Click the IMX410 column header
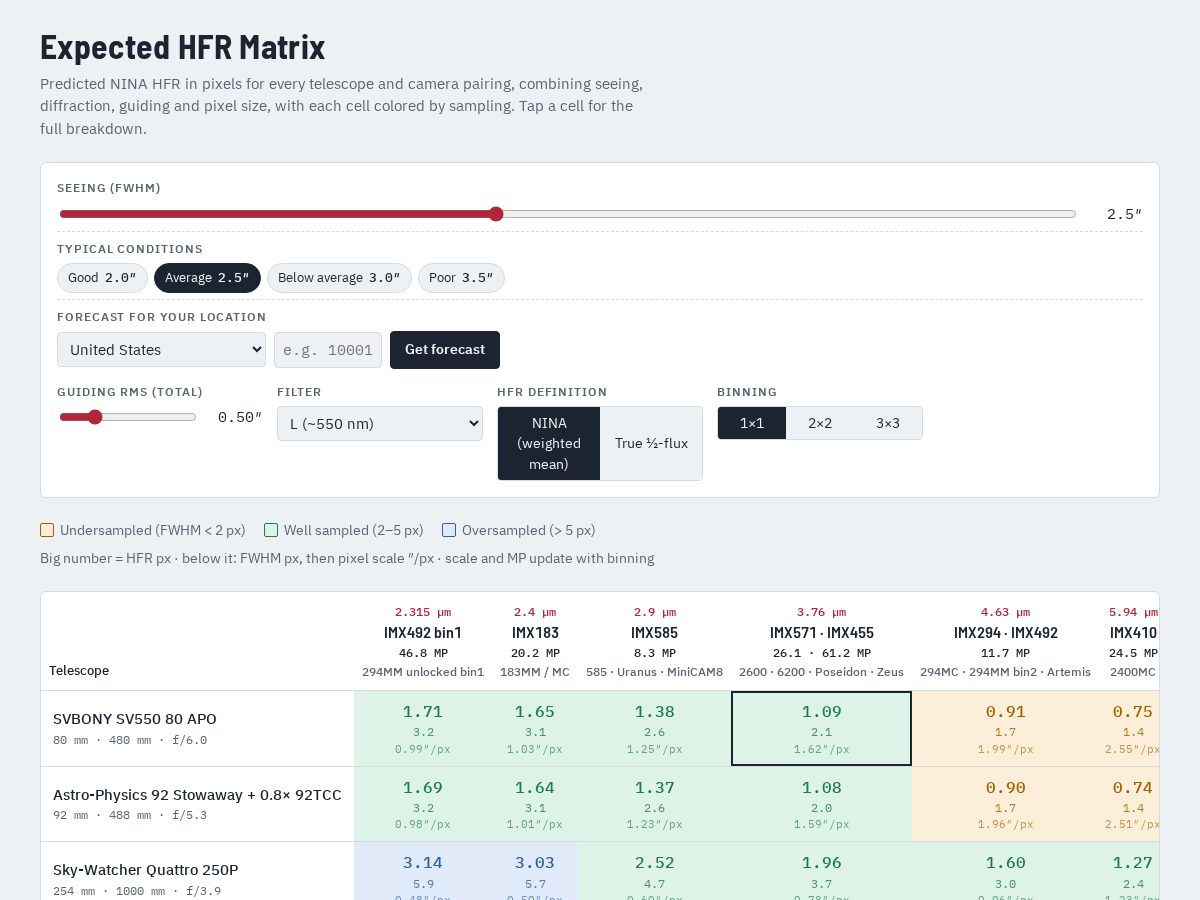 (1130, 641)
